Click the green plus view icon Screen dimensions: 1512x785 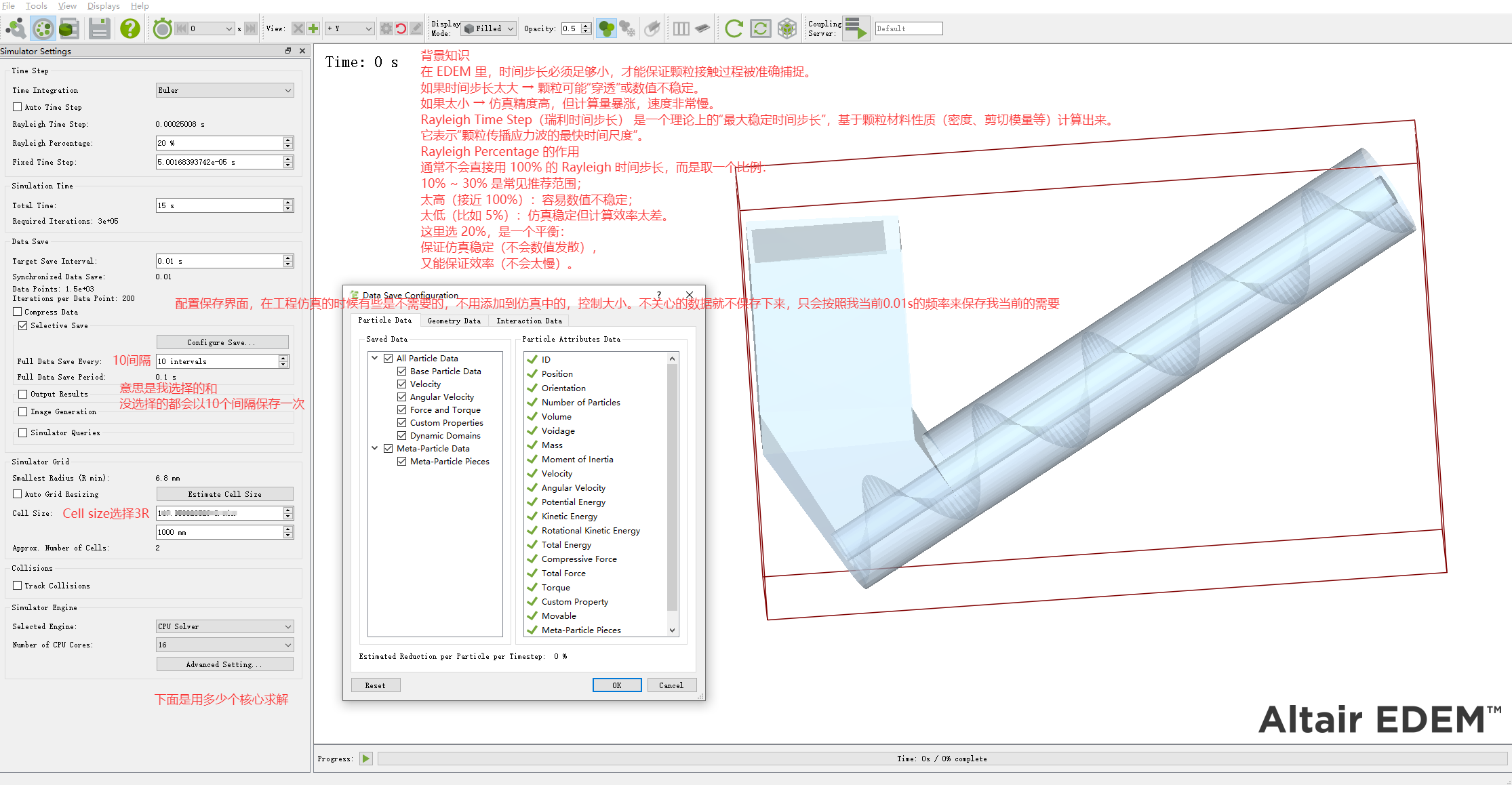coord(313,28)
